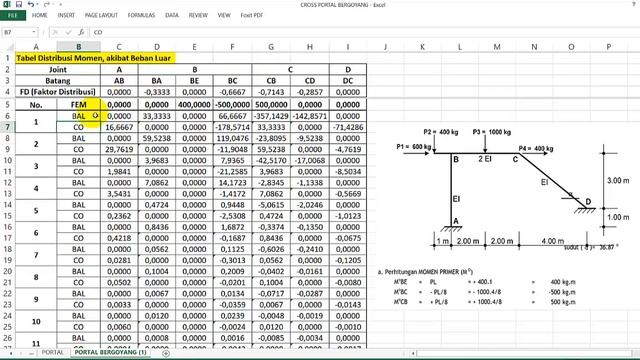Viewport: 640px width, 360px height.
Task: Click the BE column heading cell
Action: (194, 81)
